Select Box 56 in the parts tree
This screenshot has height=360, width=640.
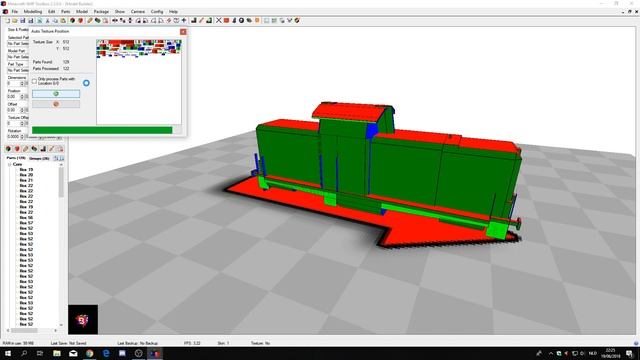tap(27, 218)
